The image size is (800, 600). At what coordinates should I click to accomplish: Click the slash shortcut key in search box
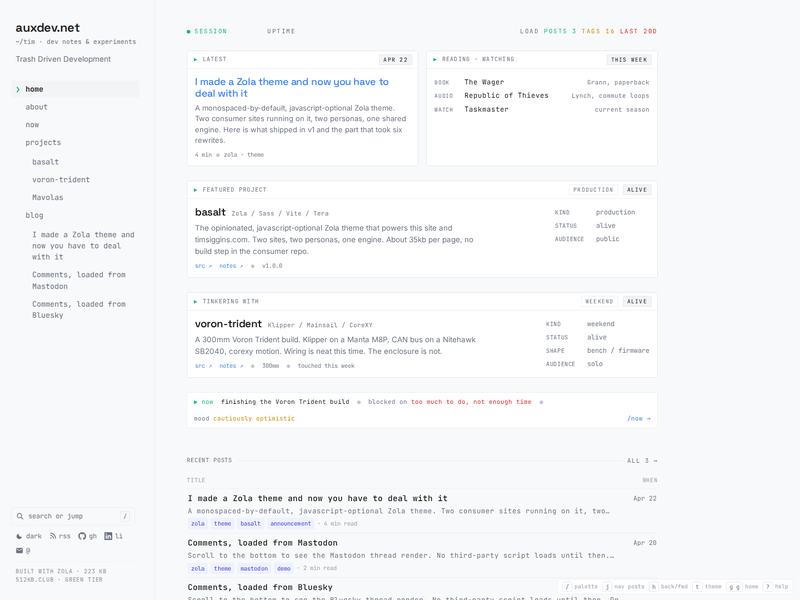124,516
